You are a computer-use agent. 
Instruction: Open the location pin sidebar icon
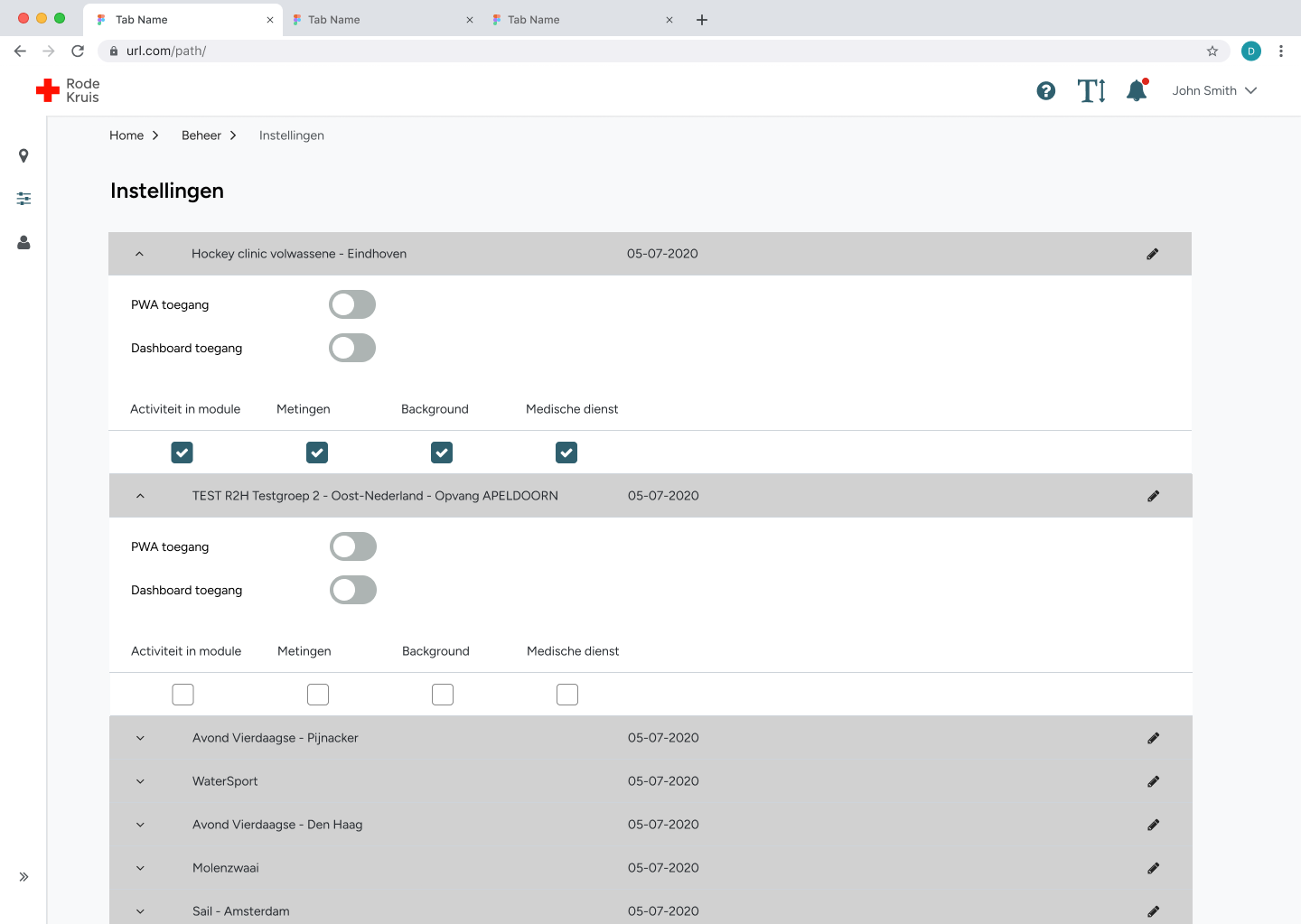(x=23, y=156)
